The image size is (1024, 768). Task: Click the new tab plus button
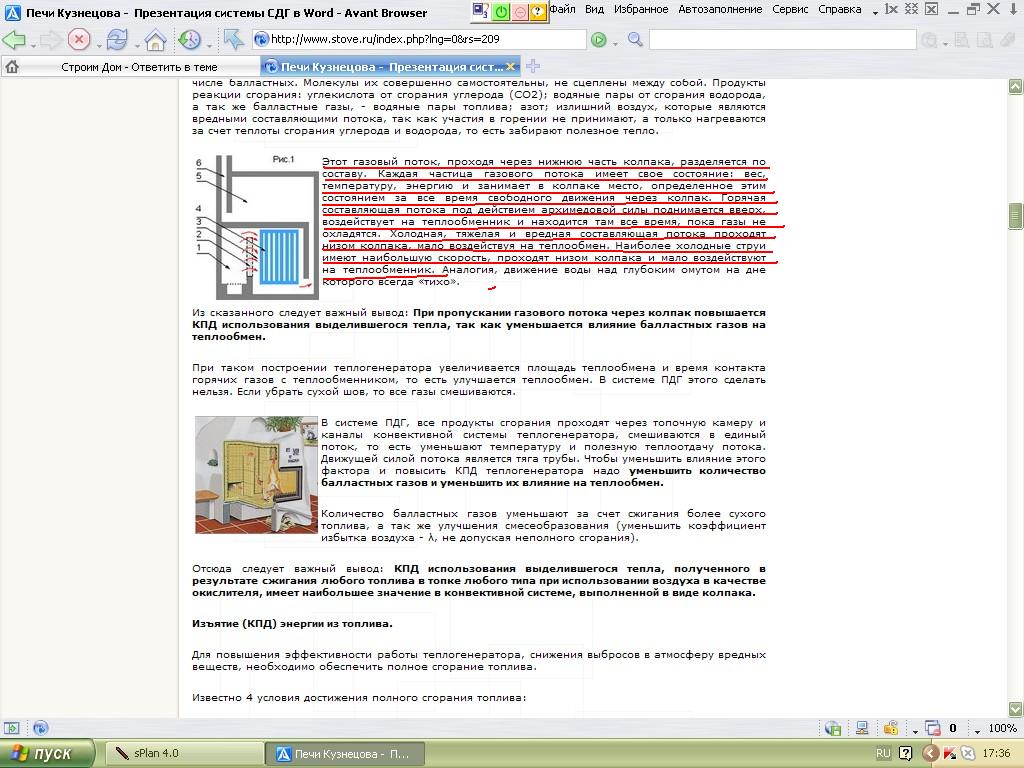(x=533, y=67)
